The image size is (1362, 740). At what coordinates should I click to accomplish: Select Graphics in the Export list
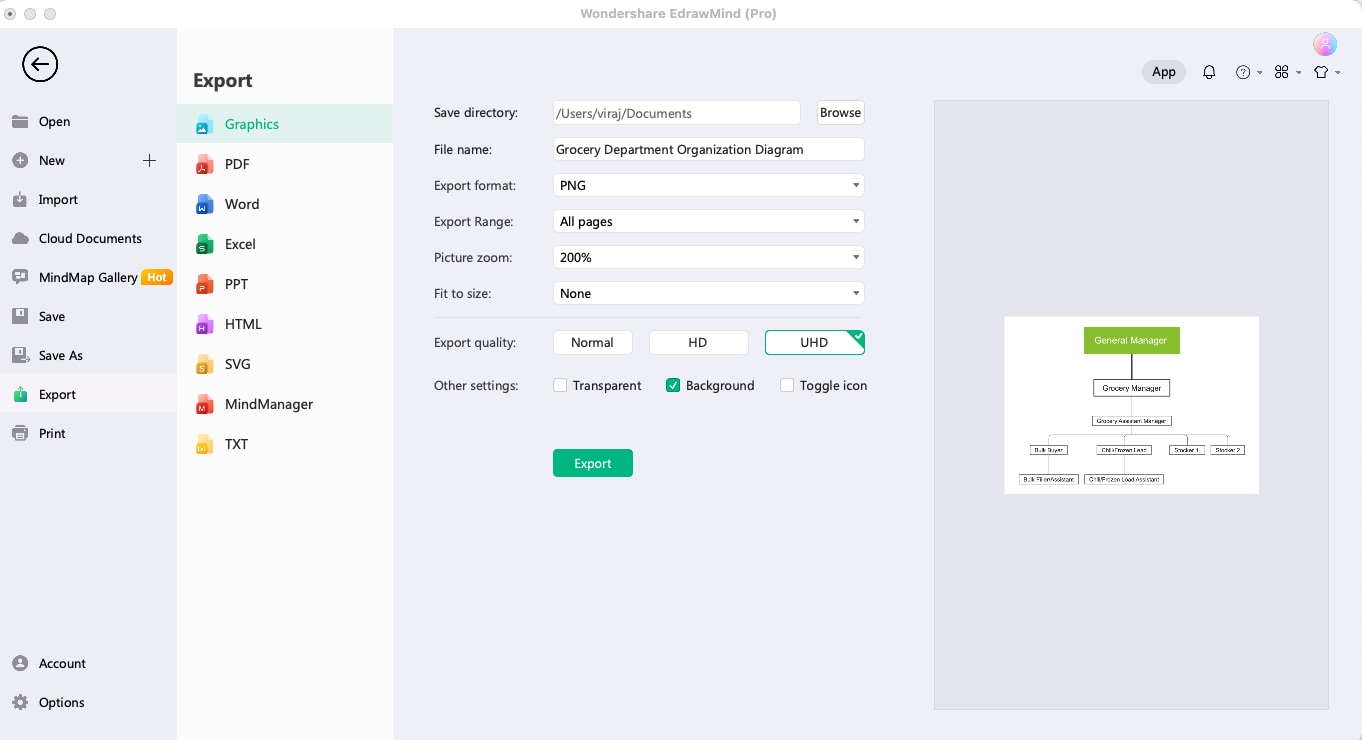click(x=285, y=124)
